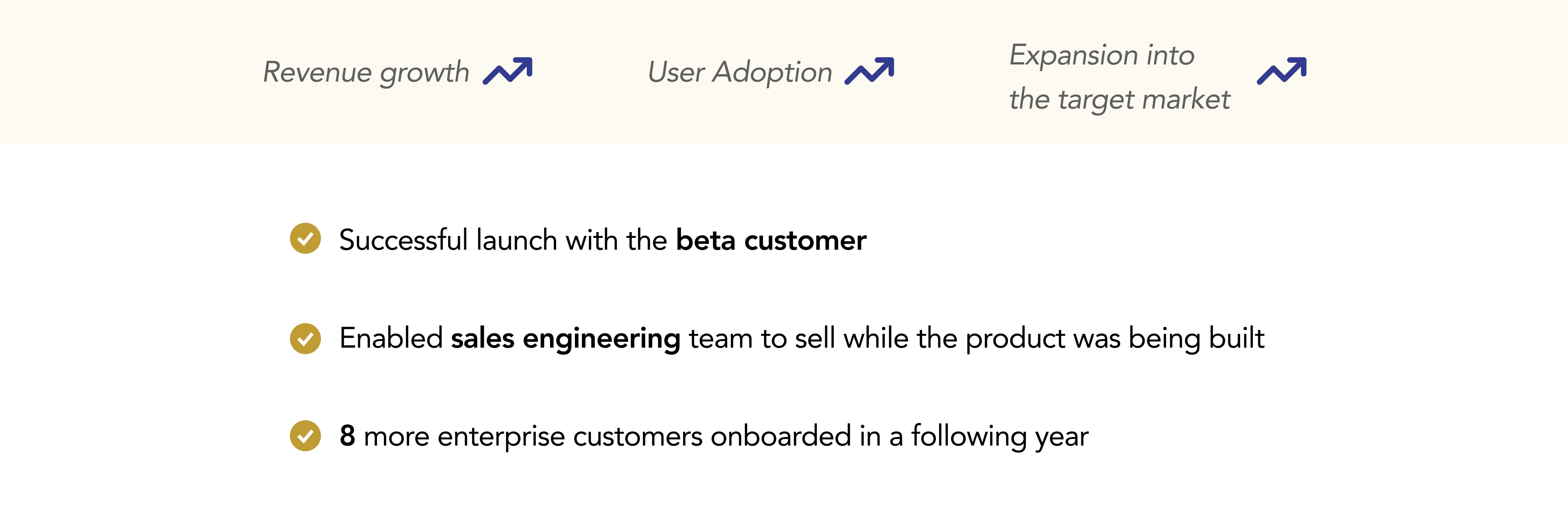1568x519 pixels.
Task: Click the word Enabled in the second bullet
Action: pos(391,338)
